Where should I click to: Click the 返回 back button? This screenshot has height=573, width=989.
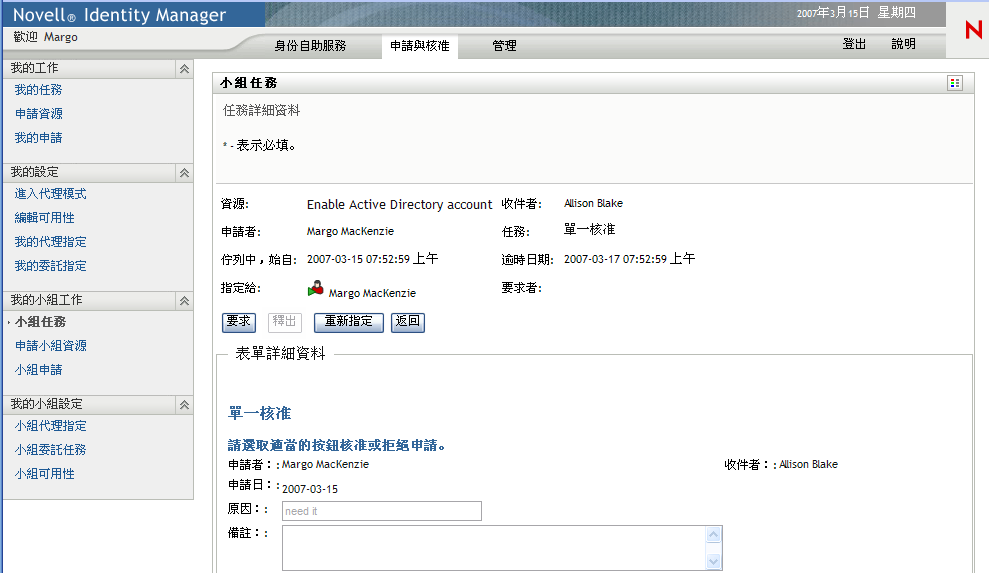tap(407, 322)
